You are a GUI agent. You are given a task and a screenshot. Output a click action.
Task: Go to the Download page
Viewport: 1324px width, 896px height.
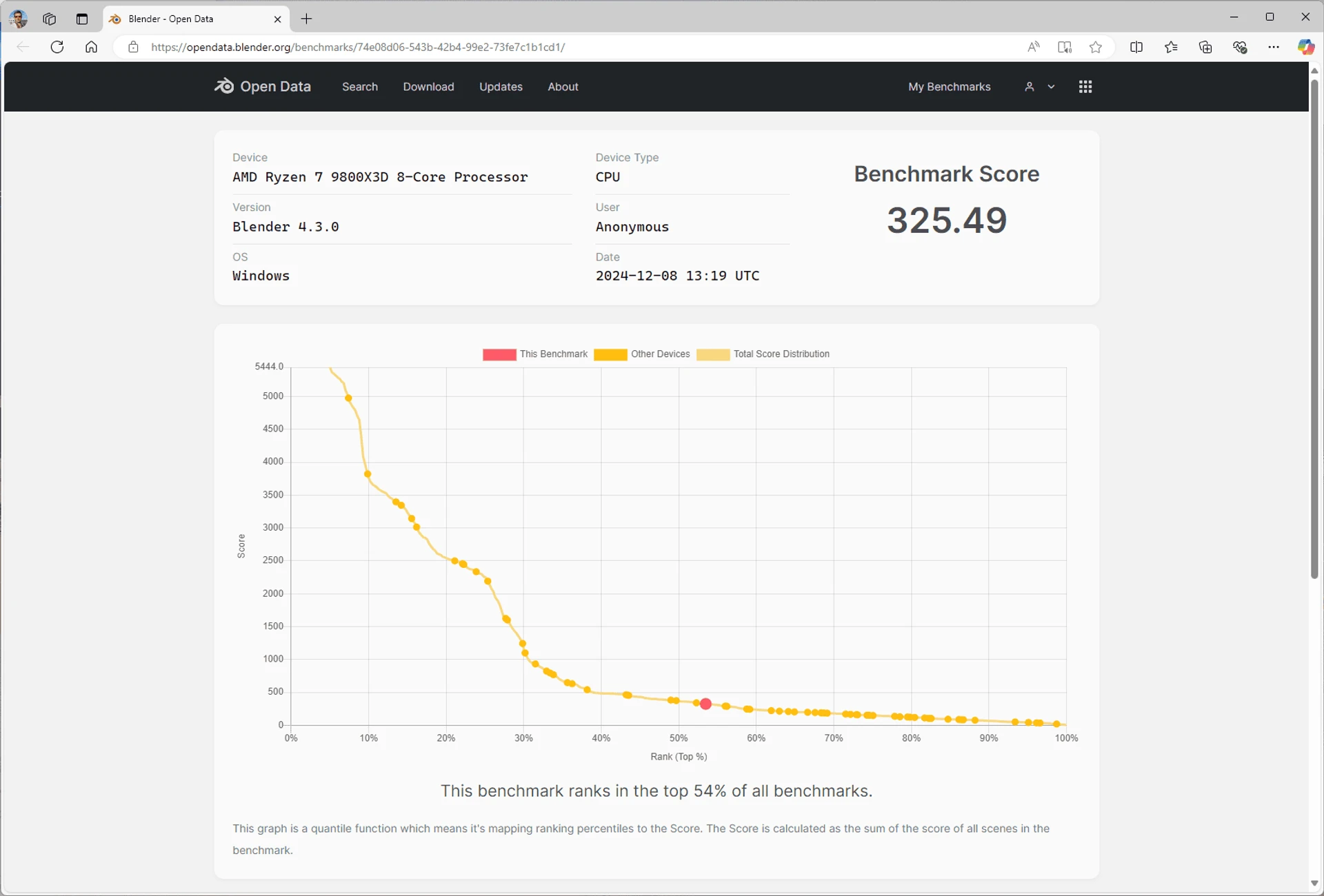click(428, 86)
